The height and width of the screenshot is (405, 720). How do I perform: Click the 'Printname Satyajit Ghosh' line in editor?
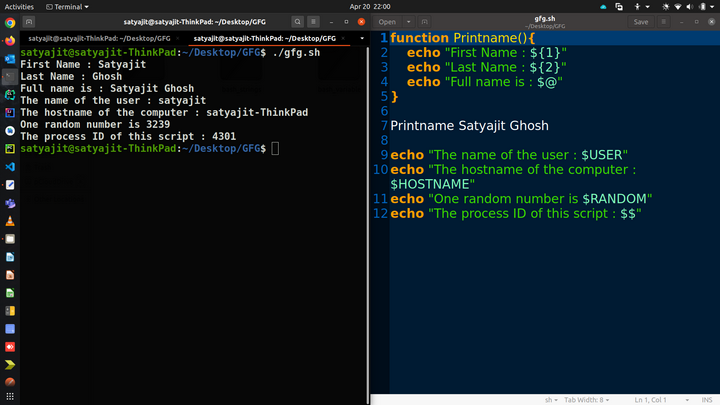pyautogui.click(x=469, y=125)
